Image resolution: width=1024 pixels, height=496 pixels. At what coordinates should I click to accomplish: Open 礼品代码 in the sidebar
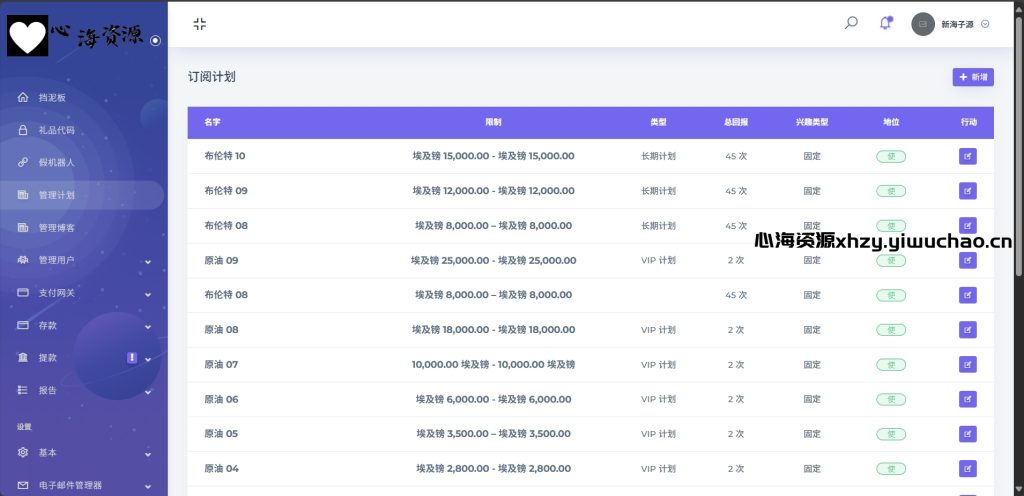coord(56,130)
